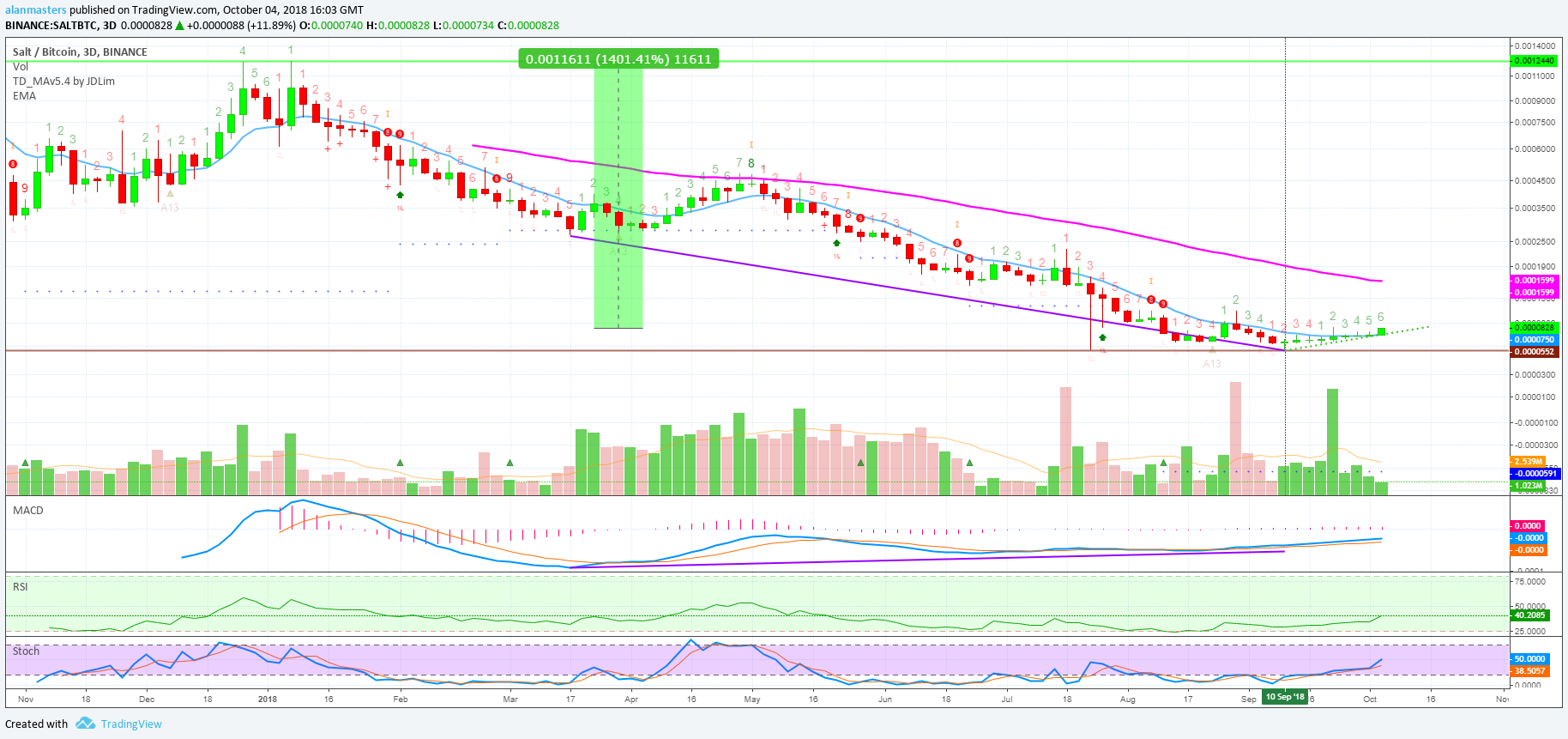Click the O:0.0000740 open price value
The width and height of the screenshot is (1568, 739).
click(331, 25)
